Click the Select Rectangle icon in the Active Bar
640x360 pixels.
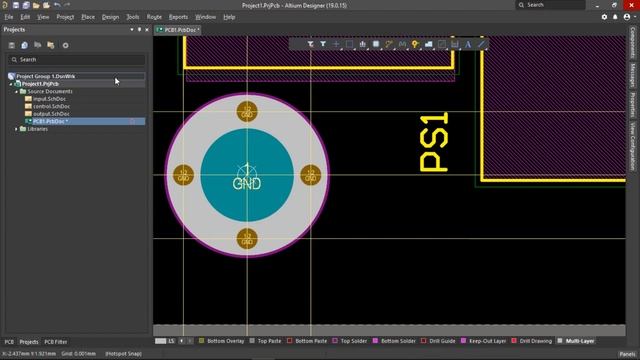[349, 44]
